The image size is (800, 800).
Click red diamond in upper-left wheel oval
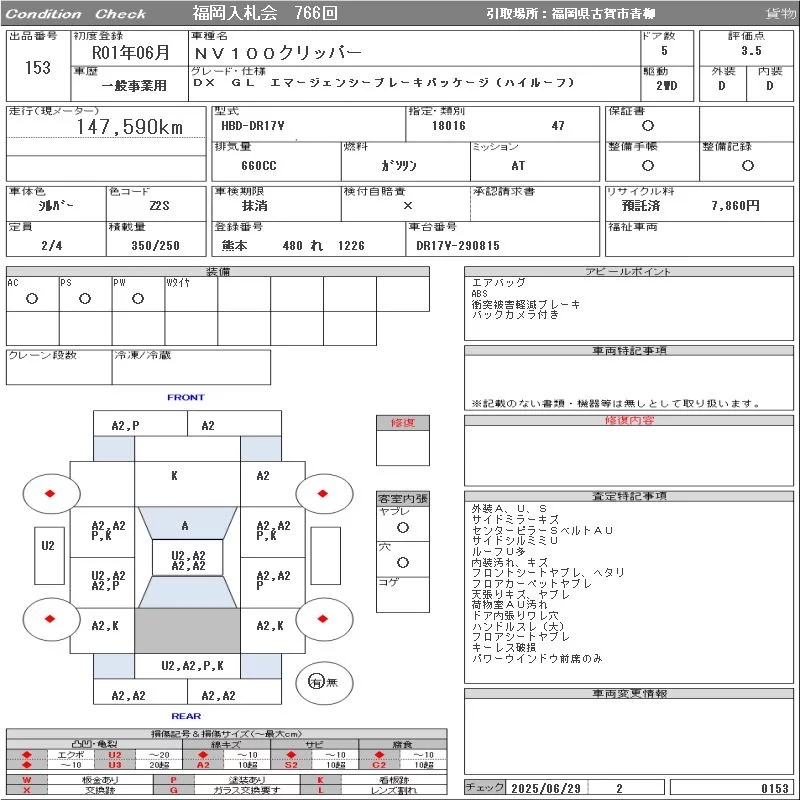pos(50,493)
